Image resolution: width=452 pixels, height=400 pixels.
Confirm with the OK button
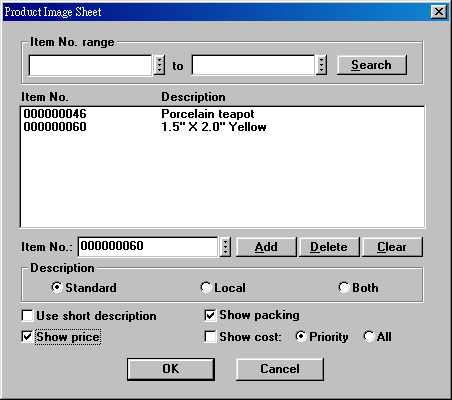tap(171, 369)
